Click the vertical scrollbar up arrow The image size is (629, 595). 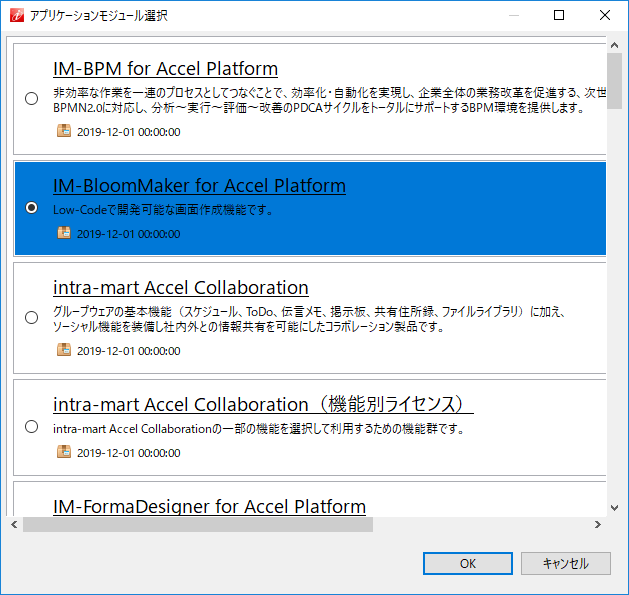(x=614, y=45)
